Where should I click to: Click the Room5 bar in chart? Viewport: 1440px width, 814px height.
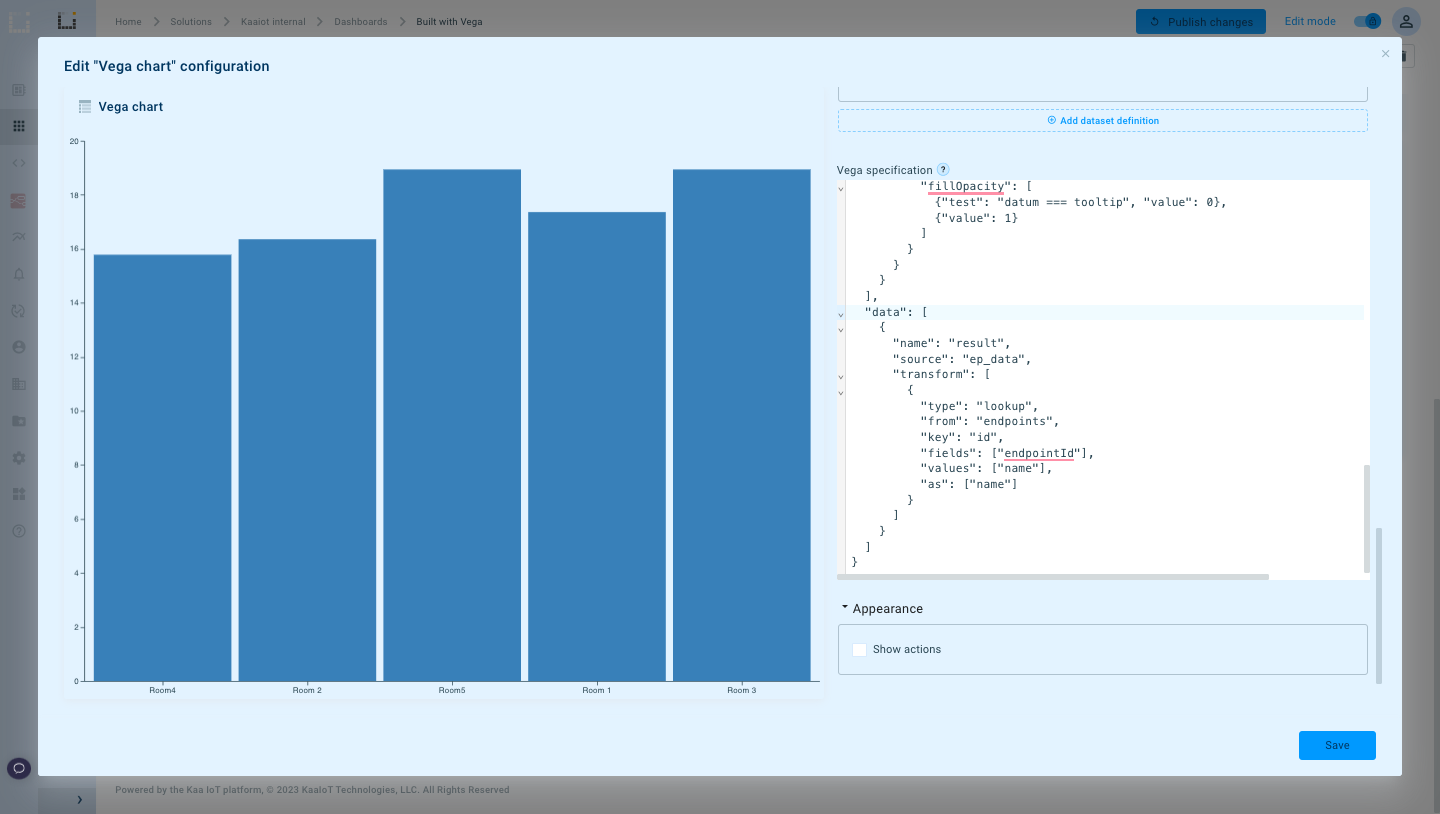[x=452, y=426]
